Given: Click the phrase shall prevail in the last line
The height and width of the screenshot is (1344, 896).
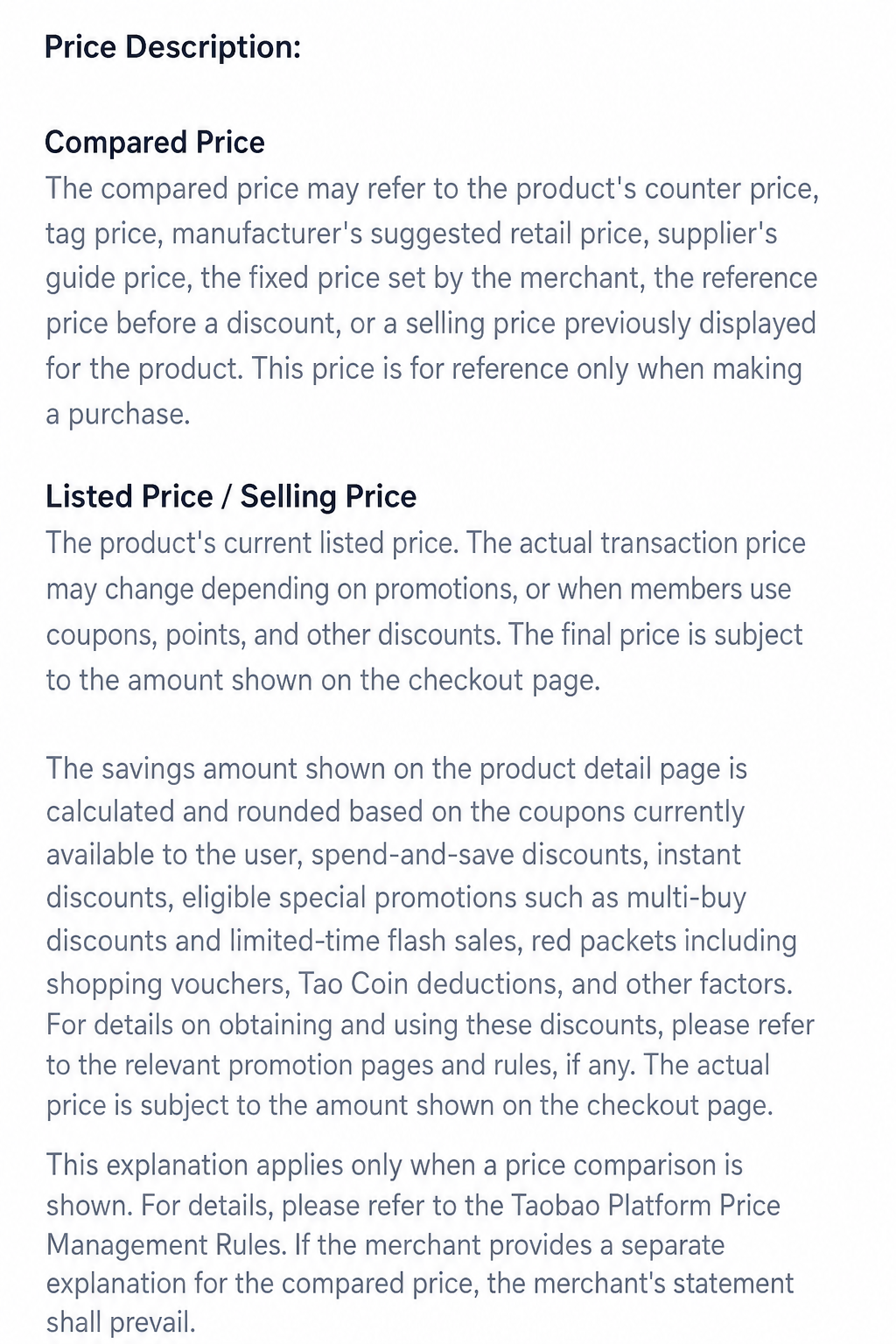Looking at the screenshot, I should point(121,1321).
